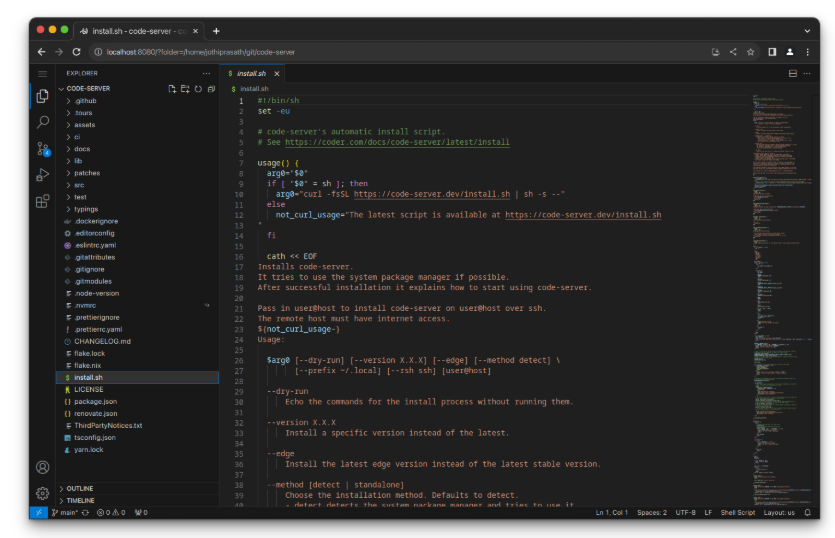Toggle the browser side panel button

(x=771, y=51)
